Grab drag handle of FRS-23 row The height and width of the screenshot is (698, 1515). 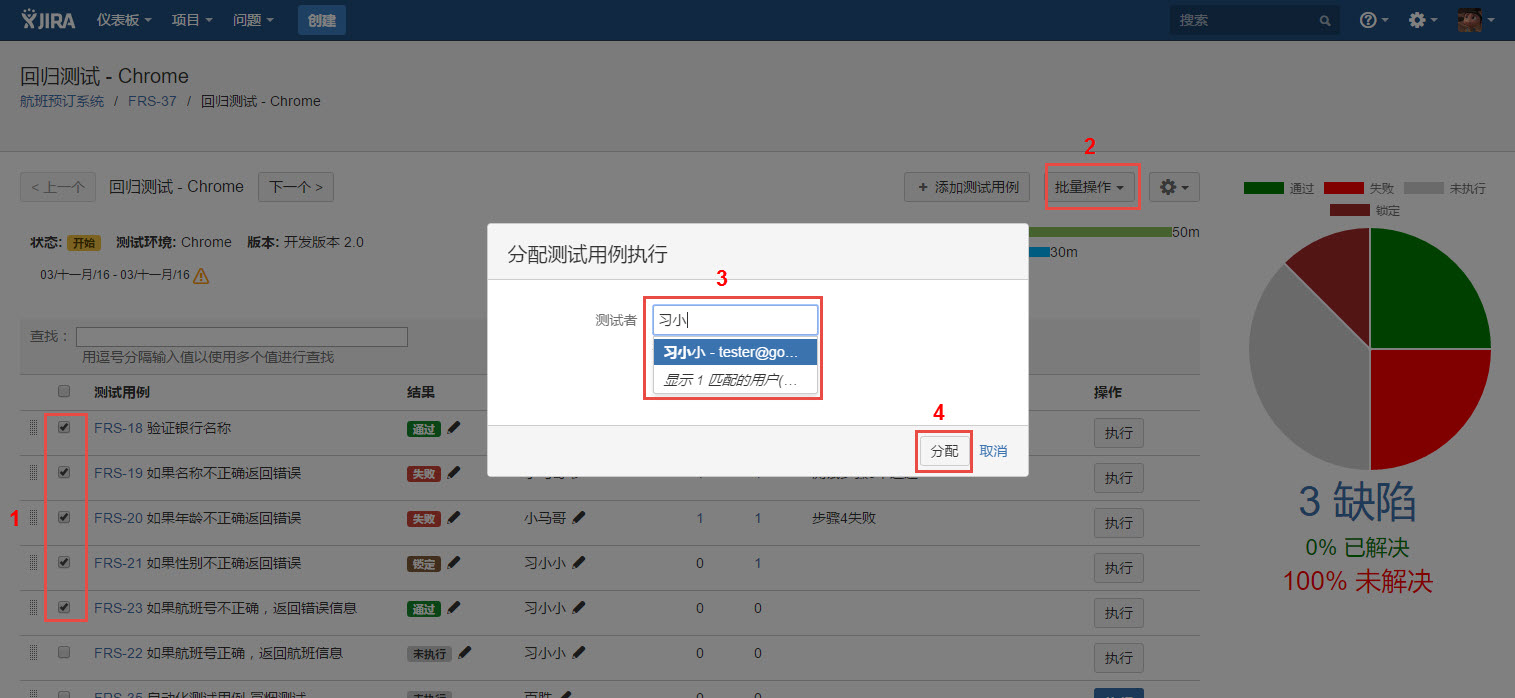click(x=33, y=608)
